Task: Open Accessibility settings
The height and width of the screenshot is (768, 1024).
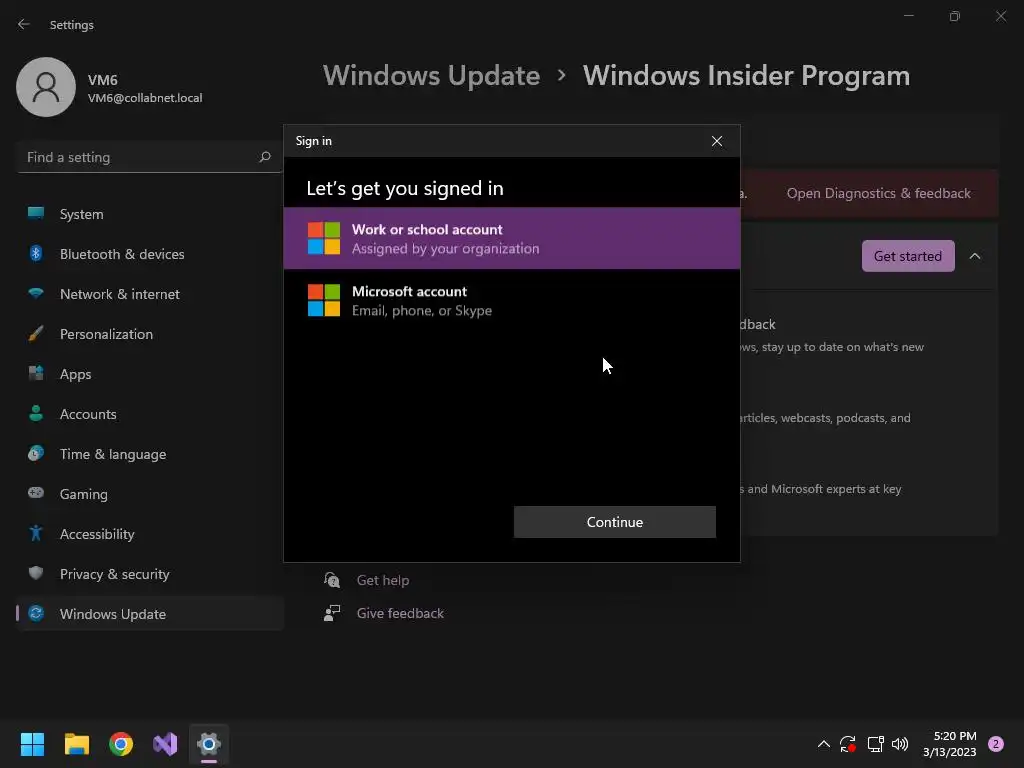Action: (150, 534)
